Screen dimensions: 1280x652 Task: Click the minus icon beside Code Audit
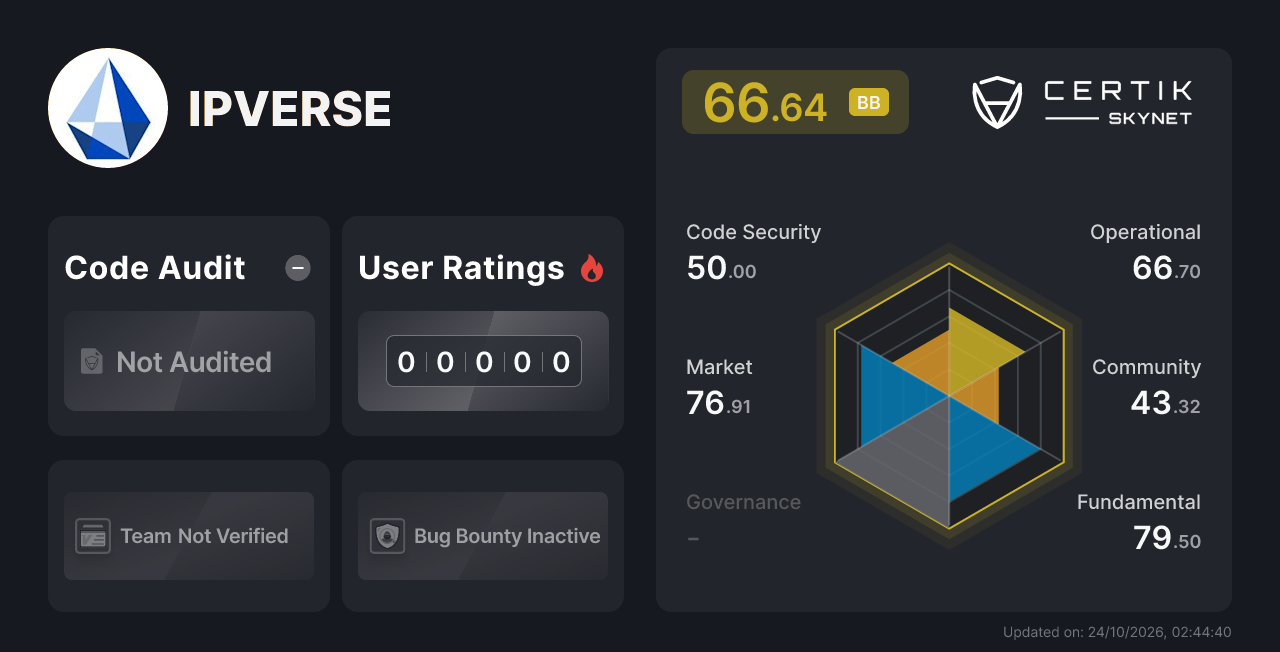pyautogui.click(x=298, y=268)
